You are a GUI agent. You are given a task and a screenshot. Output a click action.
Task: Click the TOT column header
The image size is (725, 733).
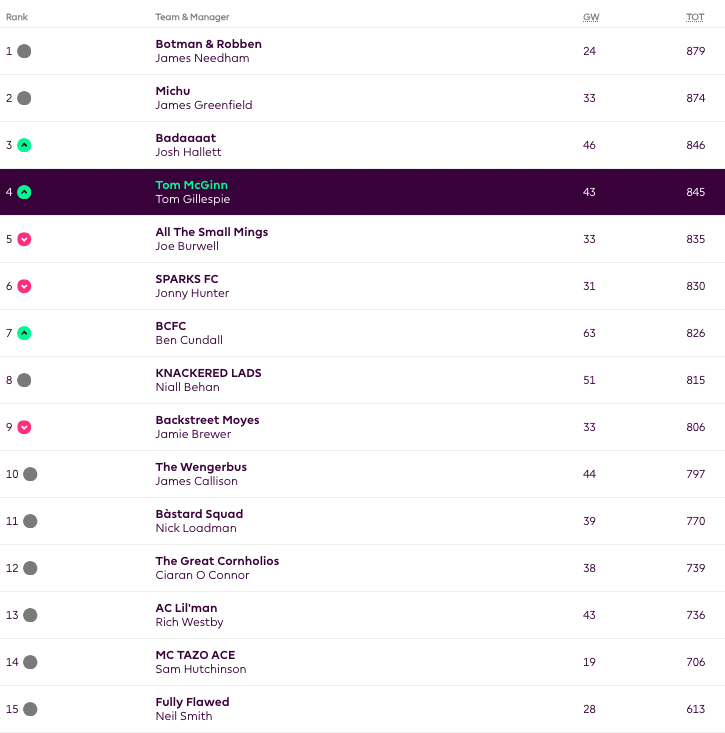point(695,17)
